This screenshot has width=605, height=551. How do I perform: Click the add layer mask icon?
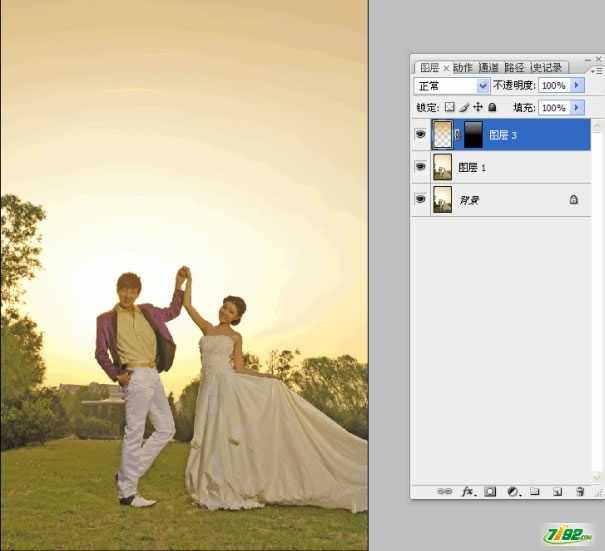pos(490,492)
